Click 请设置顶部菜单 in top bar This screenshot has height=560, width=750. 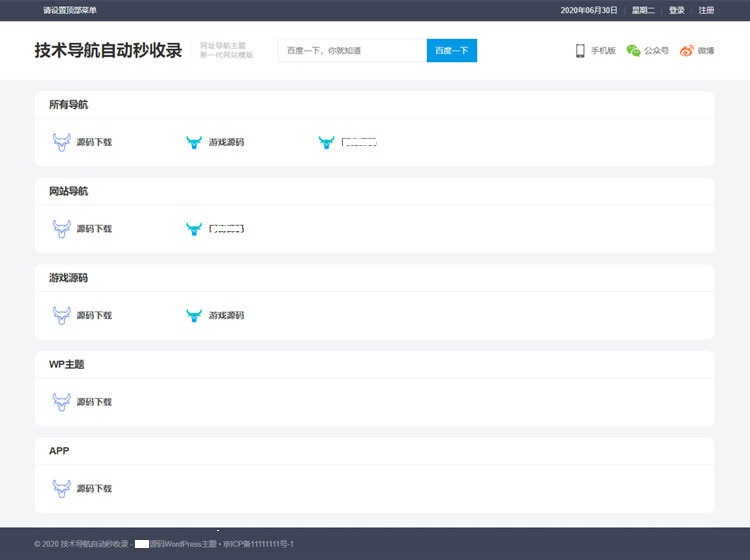(70, 10)
